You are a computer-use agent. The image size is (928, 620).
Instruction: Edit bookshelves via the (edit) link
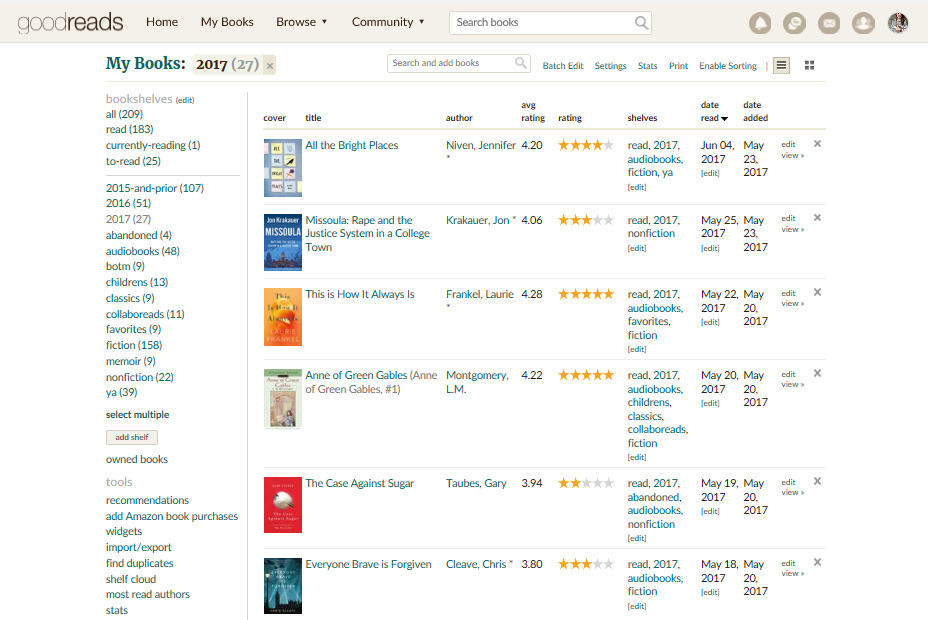(185, 100)
